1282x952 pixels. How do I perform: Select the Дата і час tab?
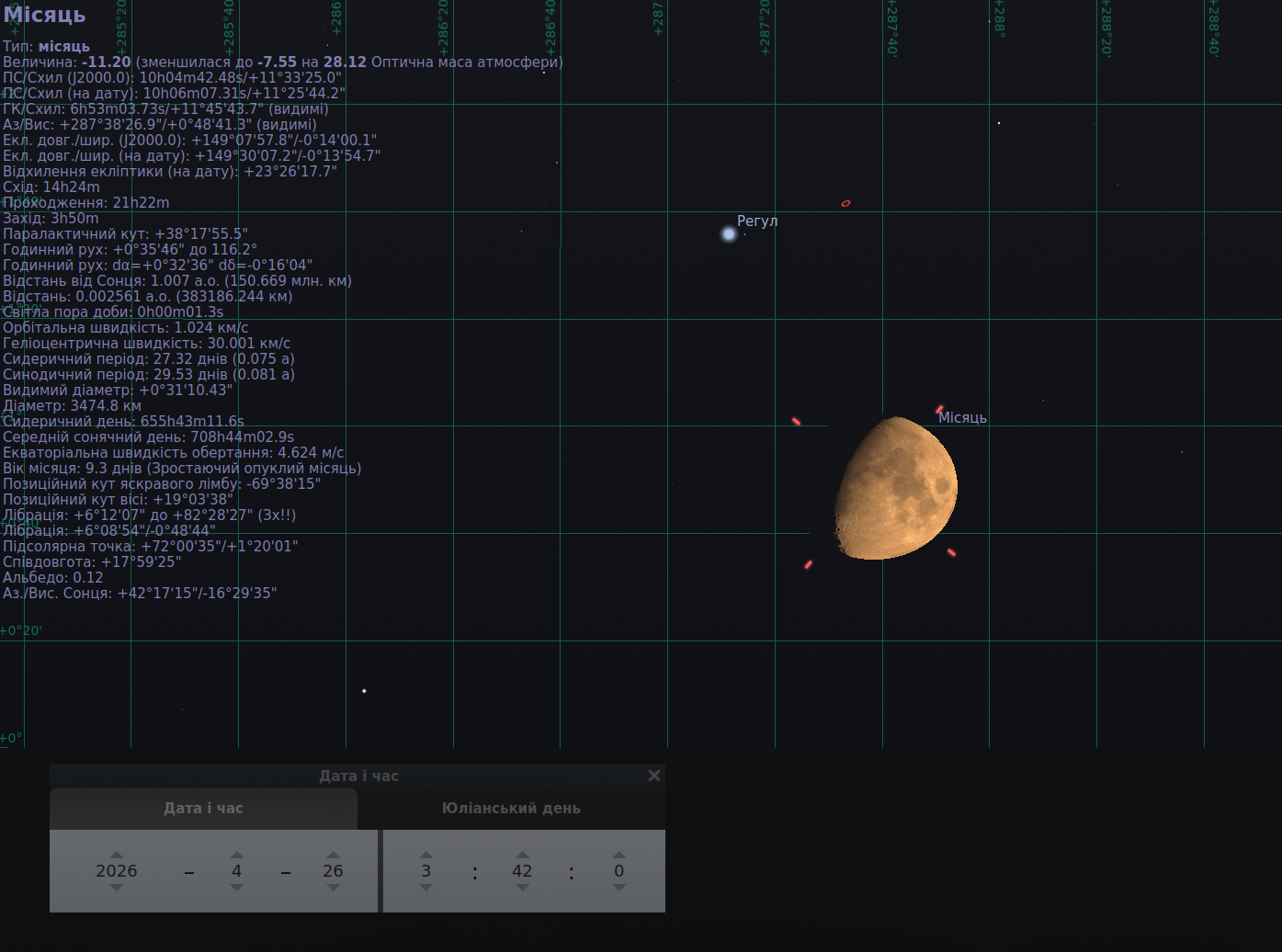[x=203, y=809]
